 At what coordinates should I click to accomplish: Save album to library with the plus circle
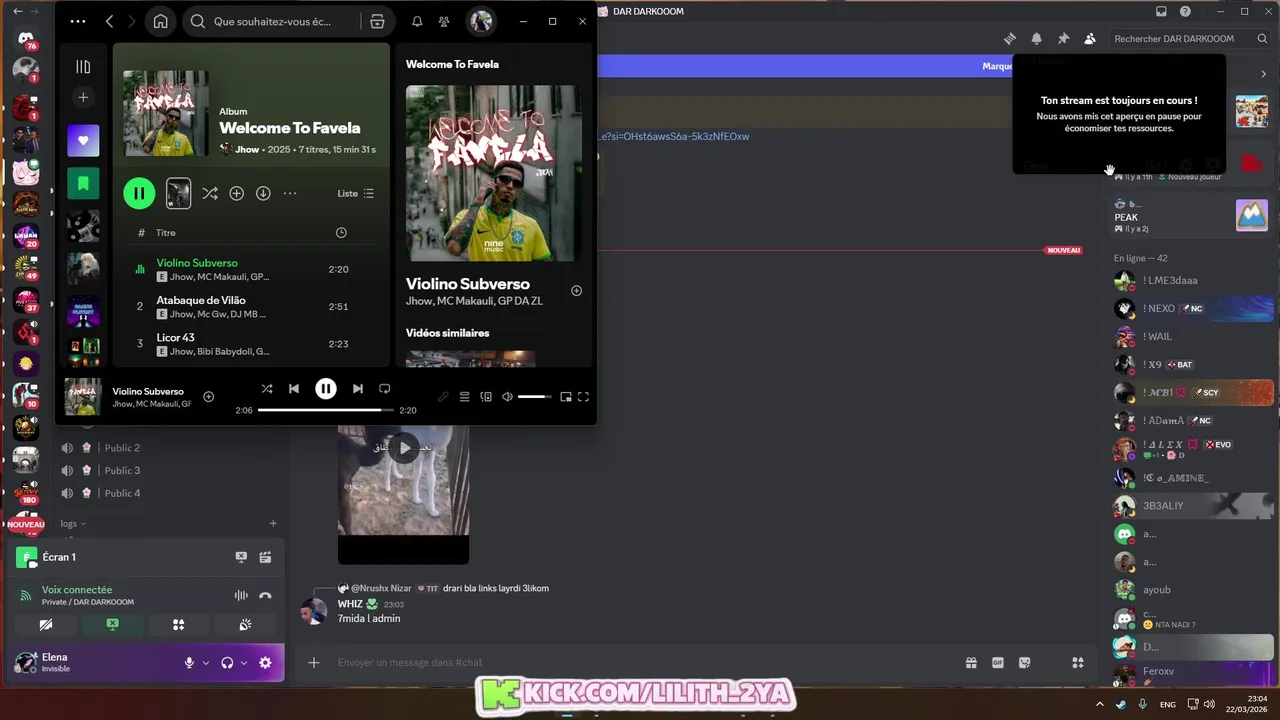[236, 193]
